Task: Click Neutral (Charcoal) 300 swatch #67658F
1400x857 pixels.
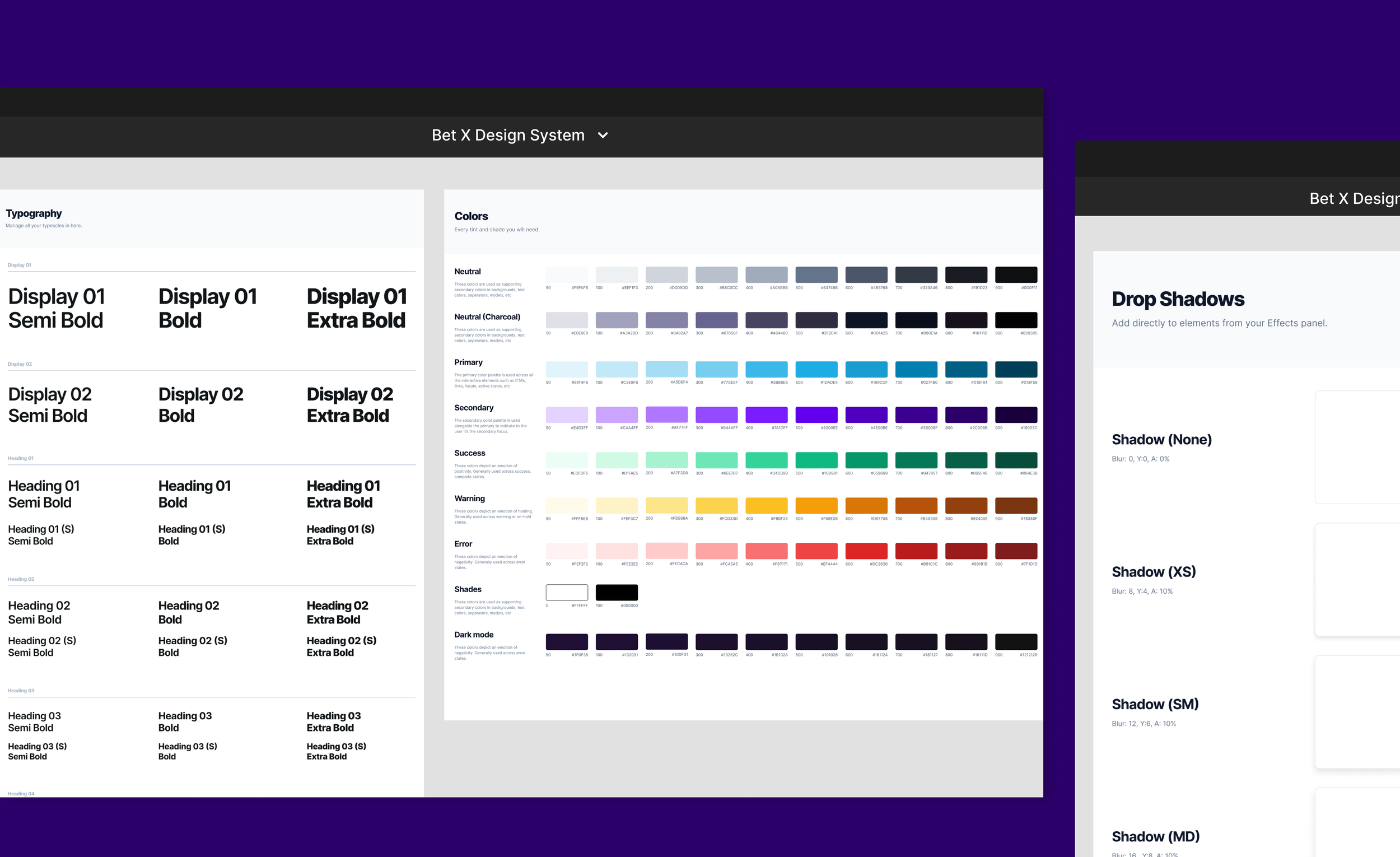Action: [716, 320]
